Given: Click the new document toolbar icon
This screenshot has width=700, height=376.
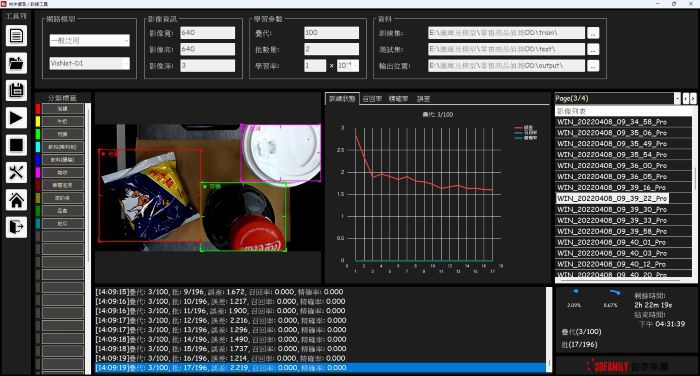Looking at the screenshot, I should [16, 36].
